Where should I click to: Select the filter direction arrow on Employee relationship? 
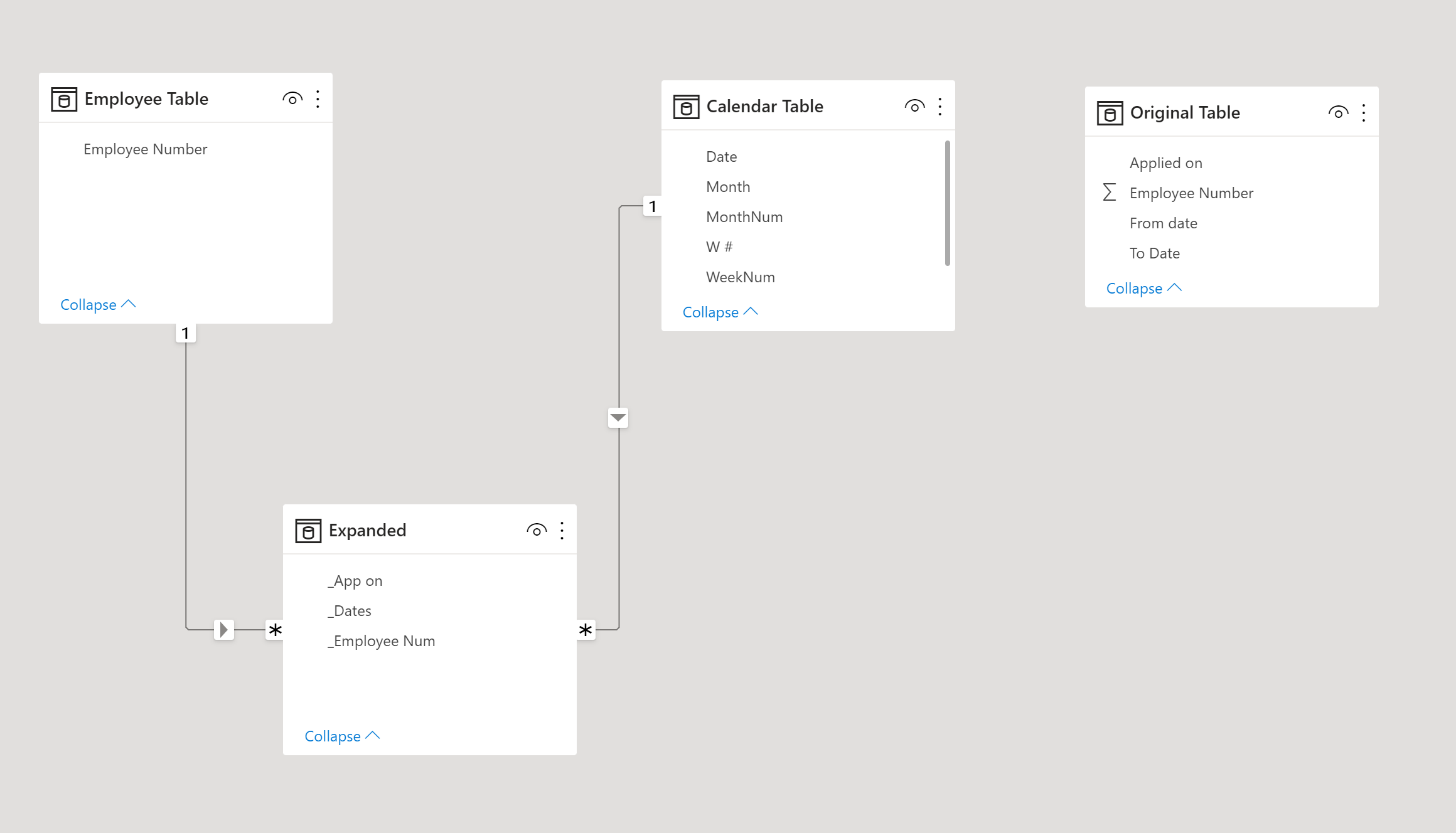pos(223,629)
